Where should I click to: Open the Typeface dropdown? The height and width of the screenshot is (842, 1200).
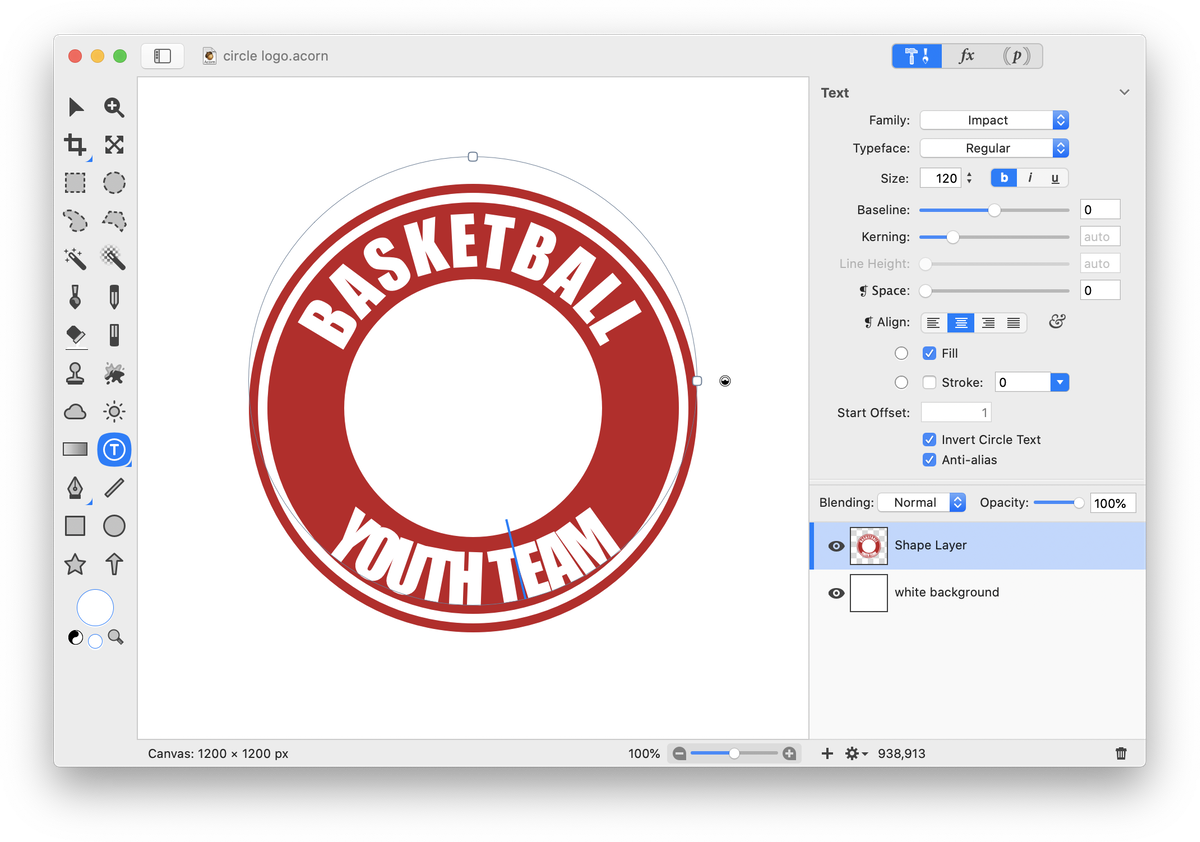click(x=994, y=148)
